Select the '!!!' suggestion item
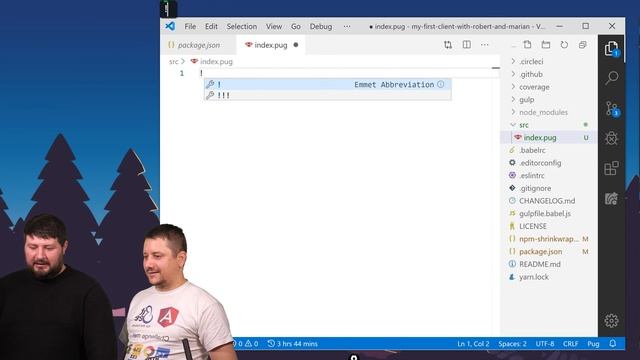 click(x=328, y=95)
